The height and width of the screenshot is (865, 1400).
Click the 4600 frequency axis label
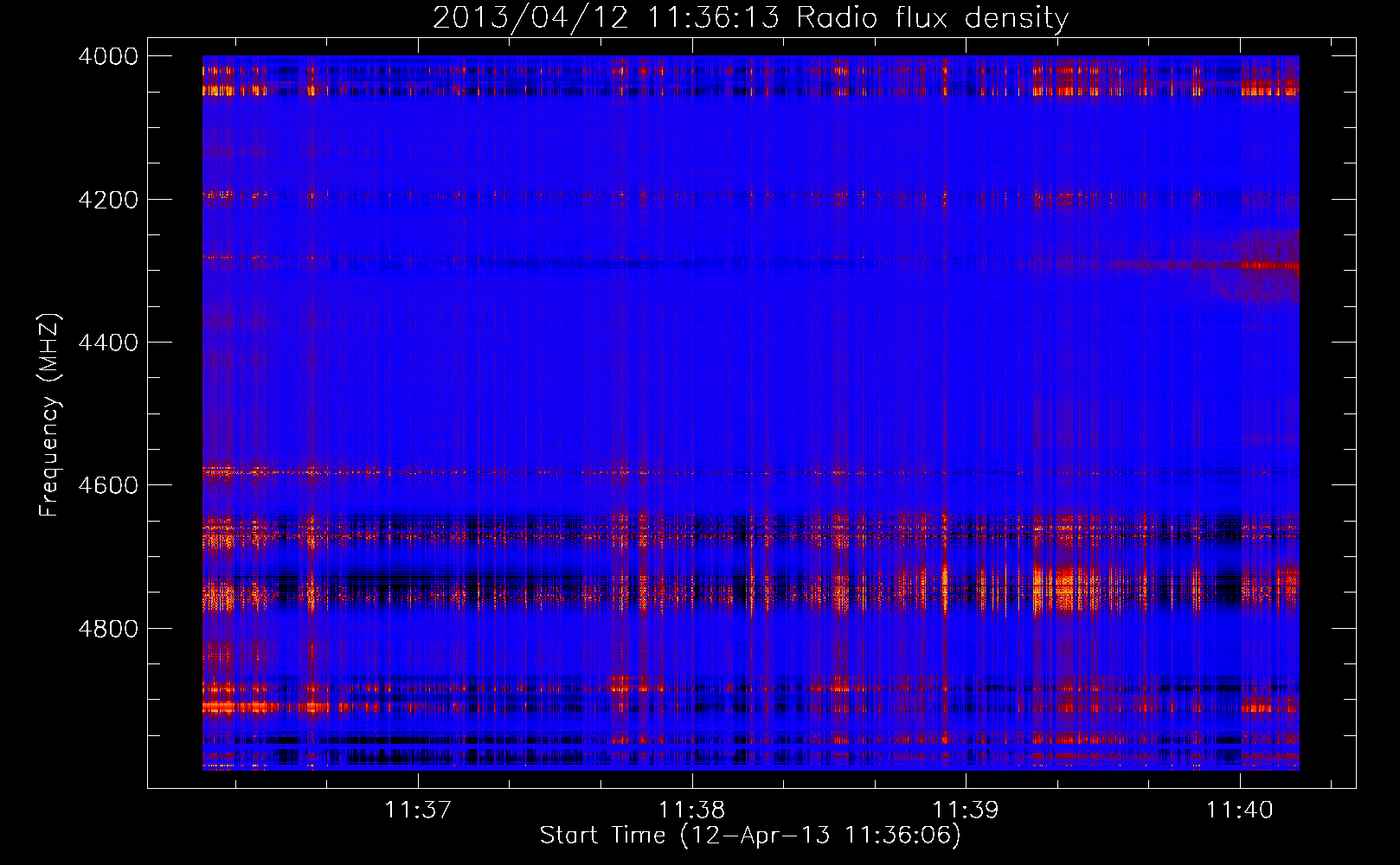pos(108,485)
